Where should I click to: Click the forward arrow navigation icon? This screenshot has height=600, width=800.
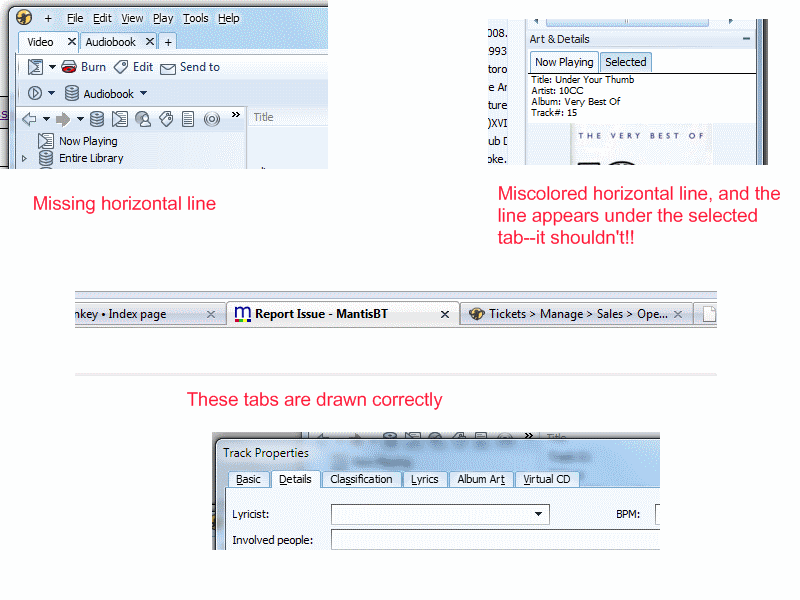coord(63,119)
